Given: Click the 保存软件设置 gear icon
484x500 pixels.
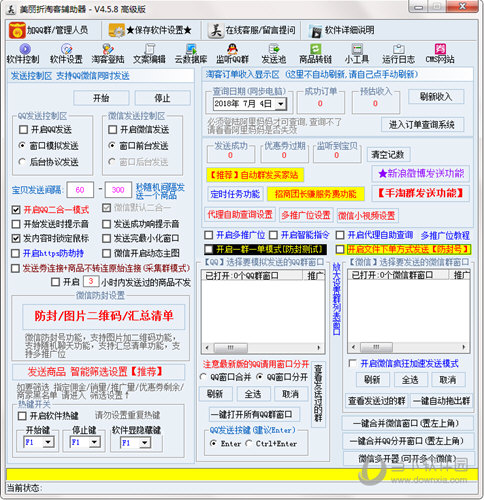Looking at the screenshot, I should point(117,31).
